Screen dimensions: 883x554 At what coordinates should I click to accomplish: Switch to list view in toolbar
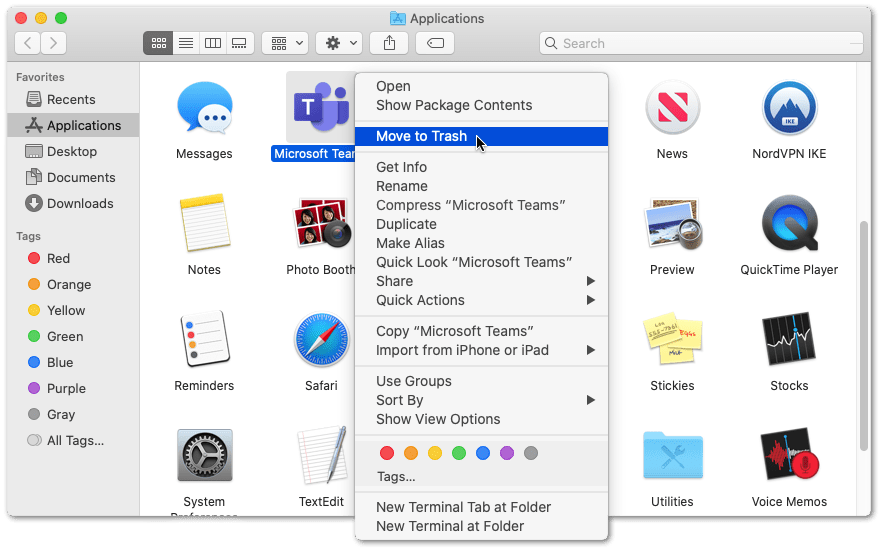pyautogui.click(x=186, y=43)
